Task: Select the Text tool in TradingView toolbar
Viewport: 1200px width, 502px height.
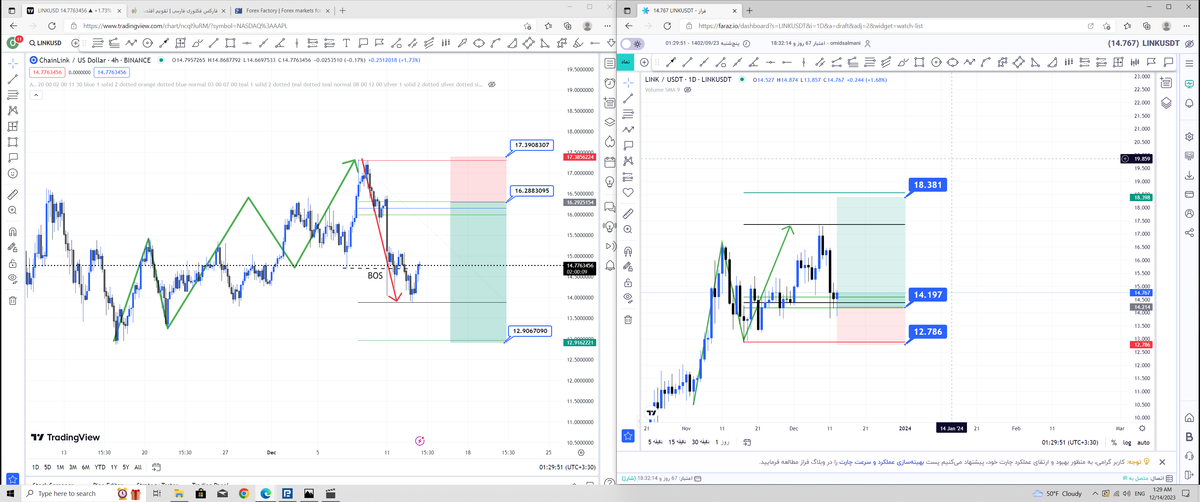Action: pos(346,43)
